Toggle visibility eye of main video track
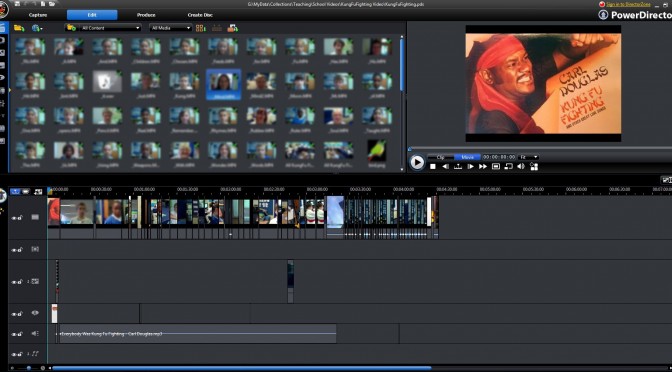 coord(14,218)
